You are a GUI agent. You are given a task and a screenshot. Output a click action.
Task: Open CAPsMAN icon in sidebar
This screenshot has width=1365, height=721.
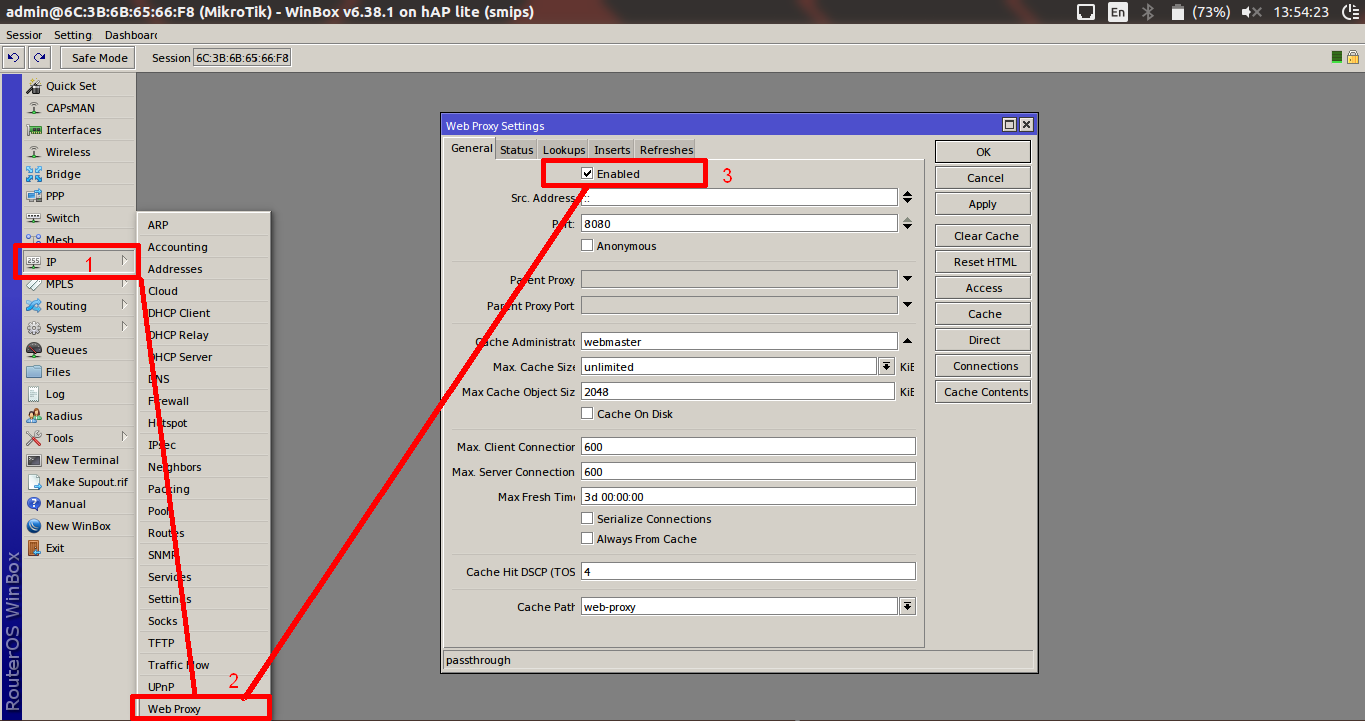(x=34, y=108)
